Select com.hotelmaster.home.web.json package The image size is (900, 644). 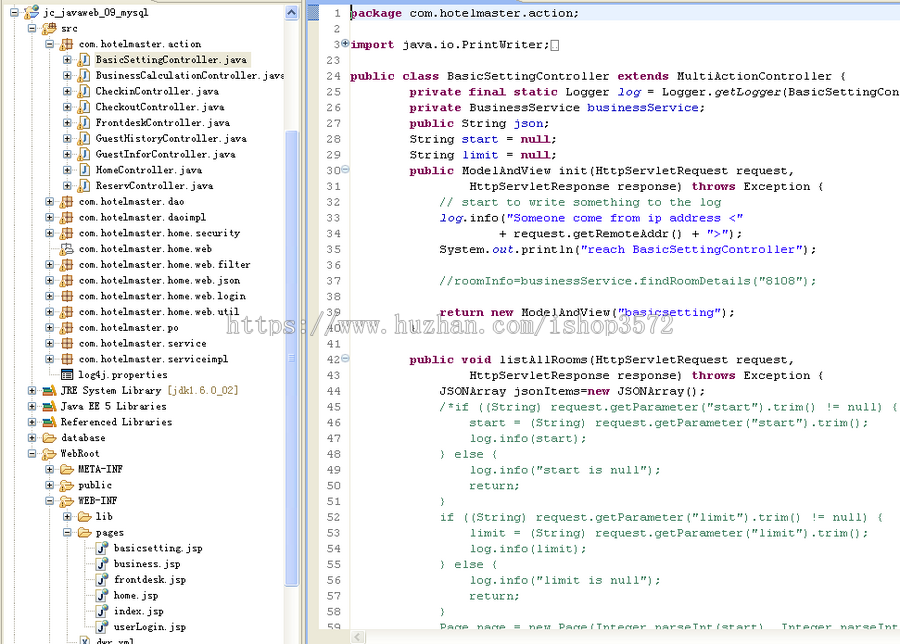[159, 280]
